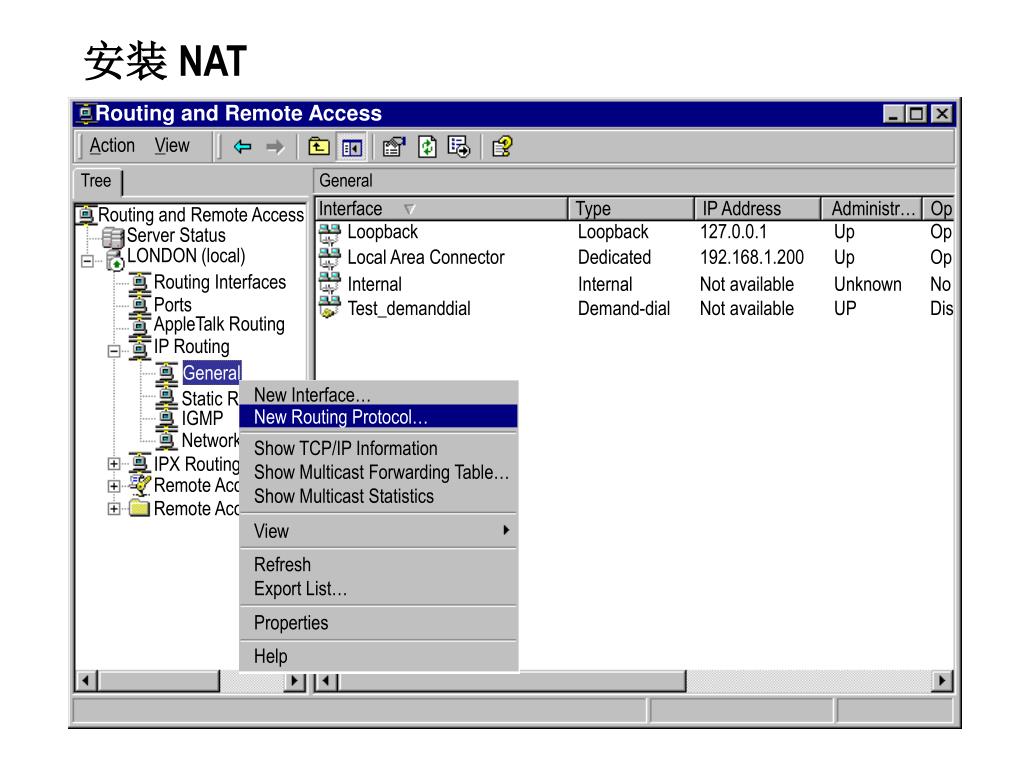
Task: Collapse the IP Routing tree node
Action: tap(114, 351)
